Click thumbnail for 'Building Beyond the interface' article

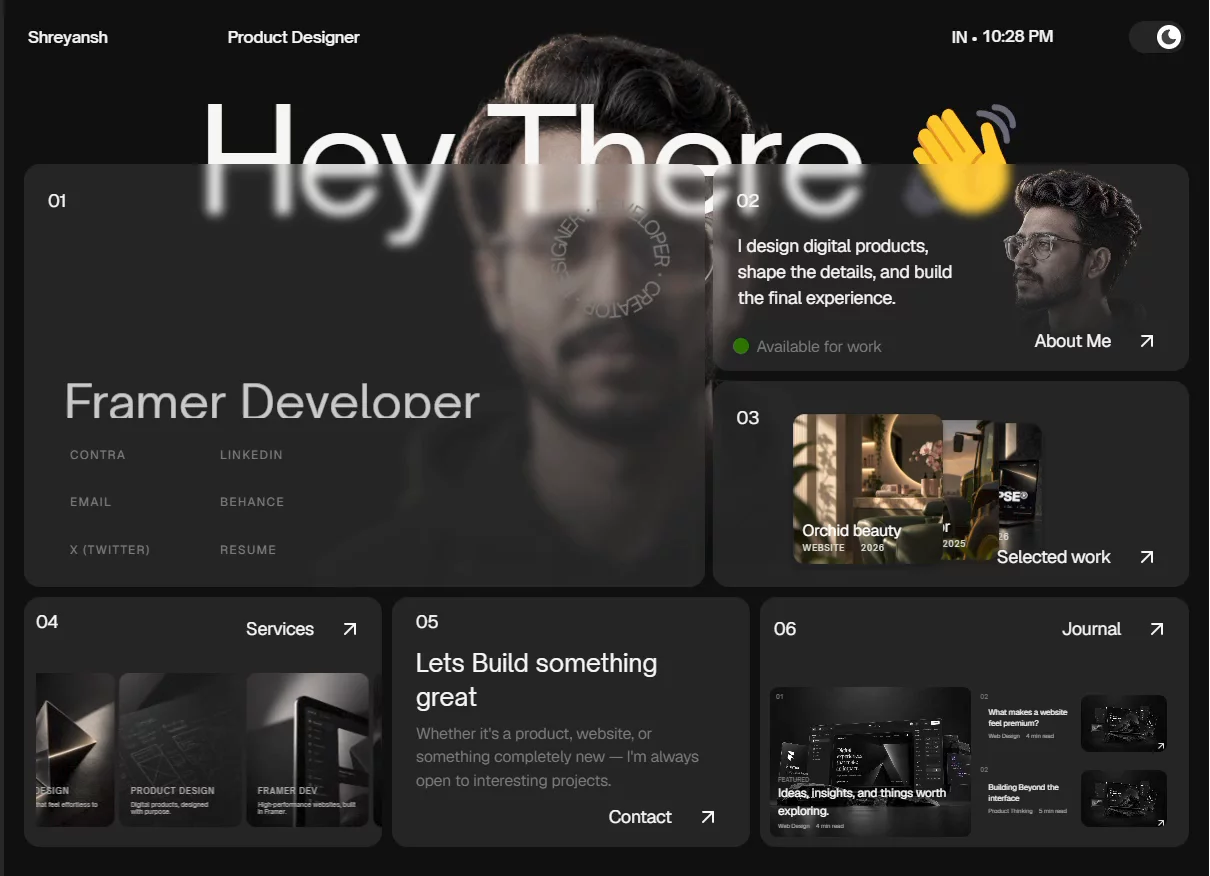pos(1124,798)
